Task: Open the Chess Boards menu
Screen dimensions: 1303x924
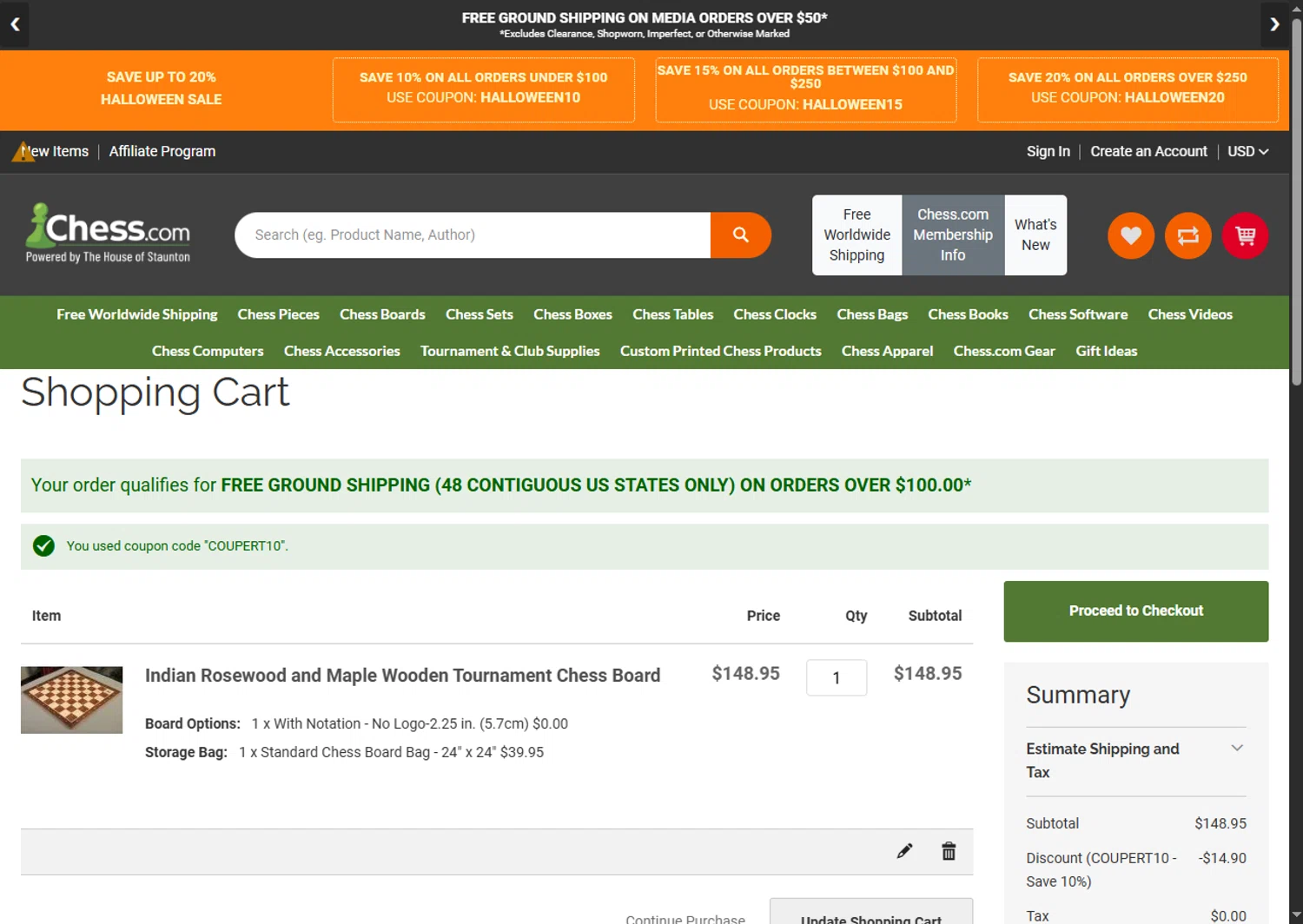Action: point(382,314)
